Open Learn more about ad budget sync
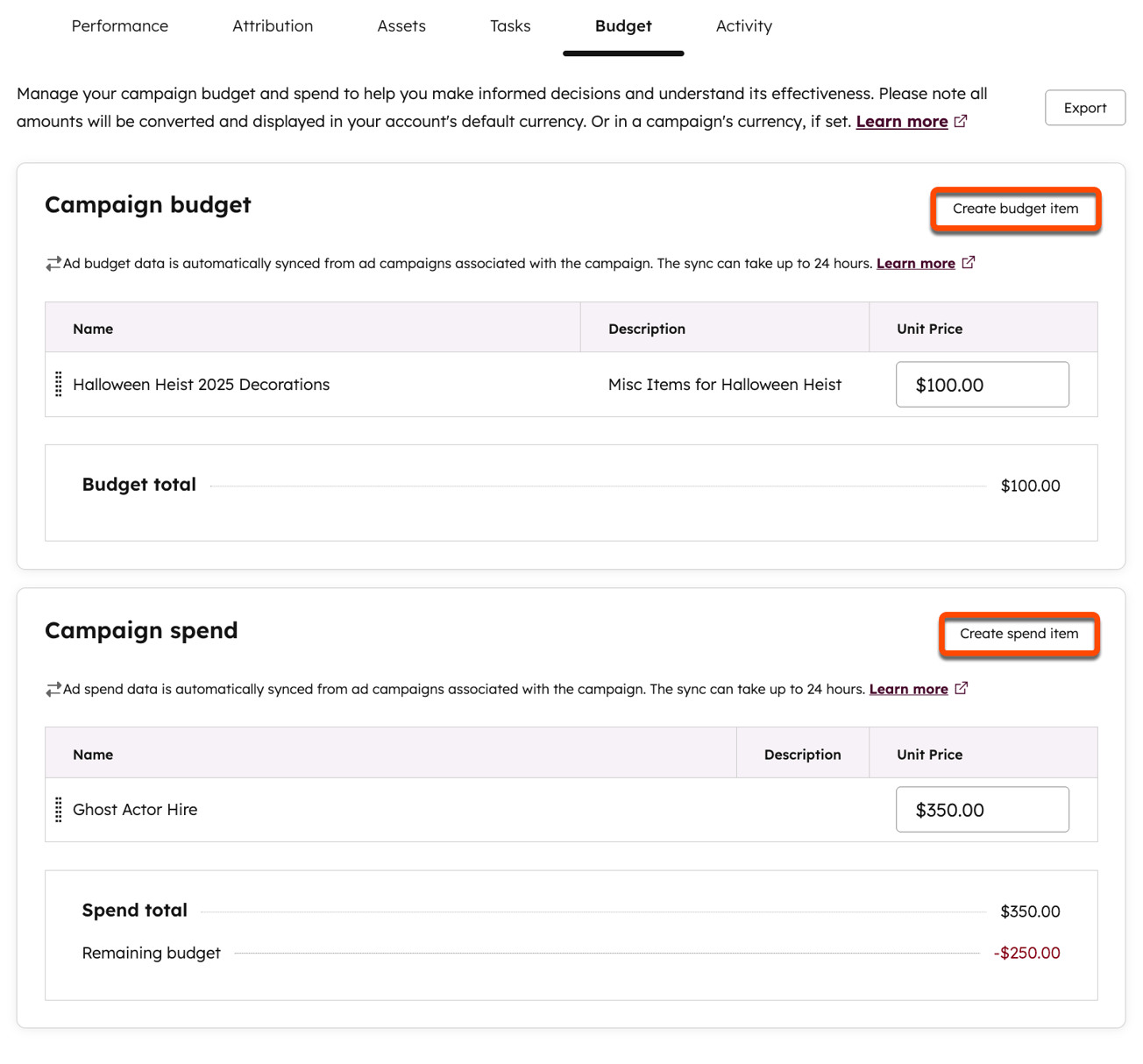 [x=915, y=262]
